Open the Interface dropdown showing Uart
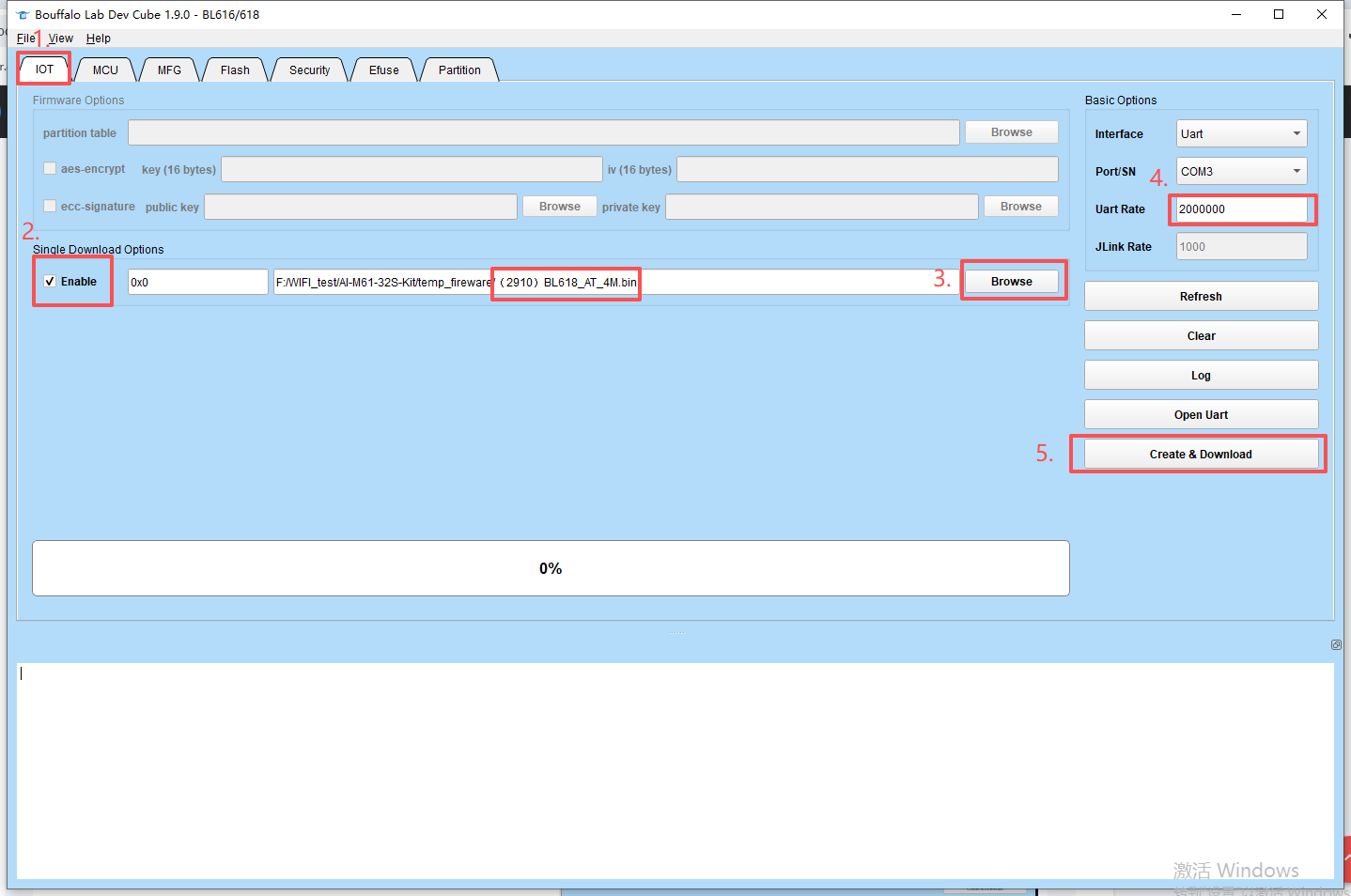The width and height of the screenshot is (1351, 896). point(1241,134)
